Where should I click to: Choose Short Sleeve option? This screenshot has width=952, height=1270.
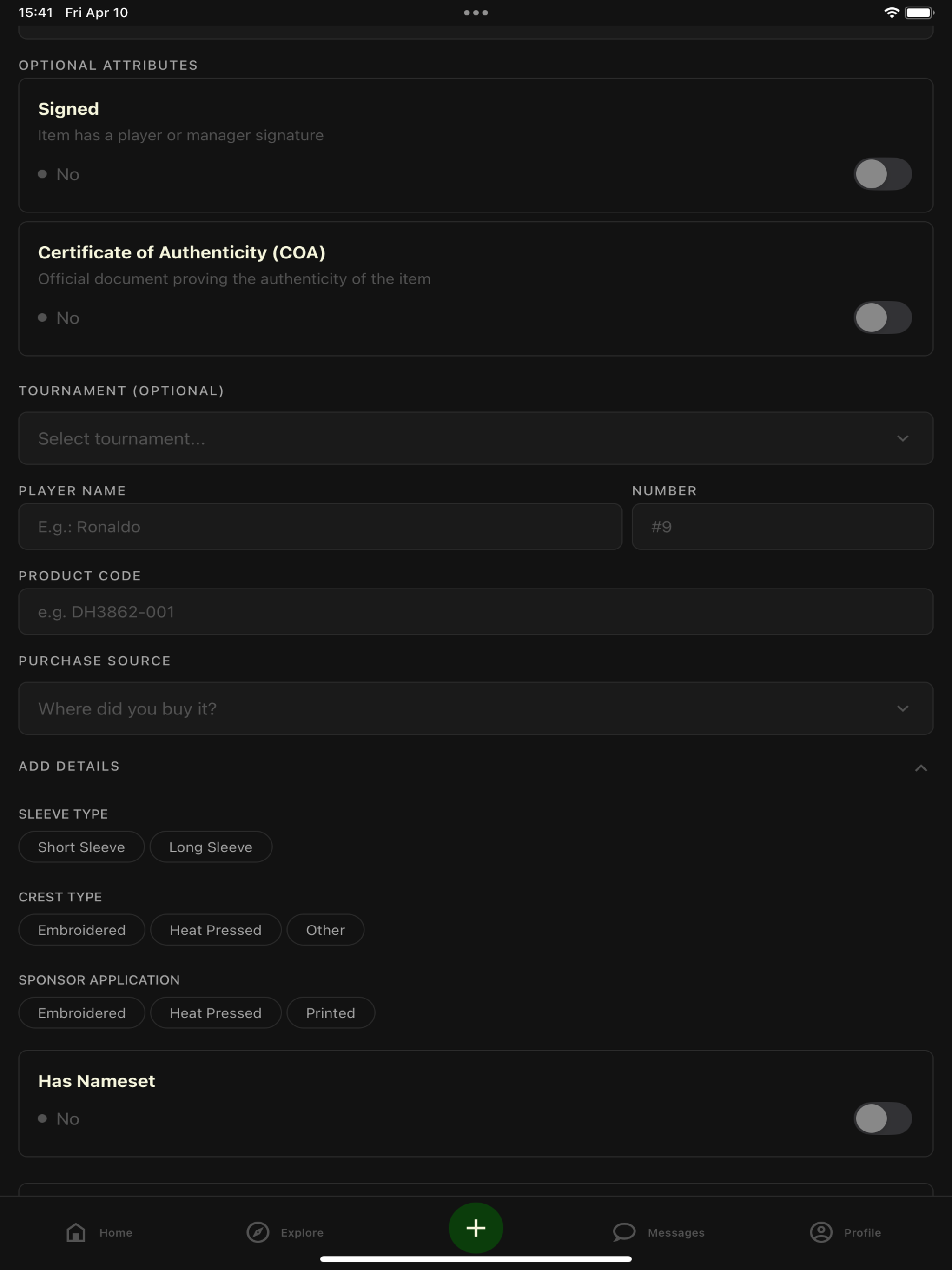[81, 847]
